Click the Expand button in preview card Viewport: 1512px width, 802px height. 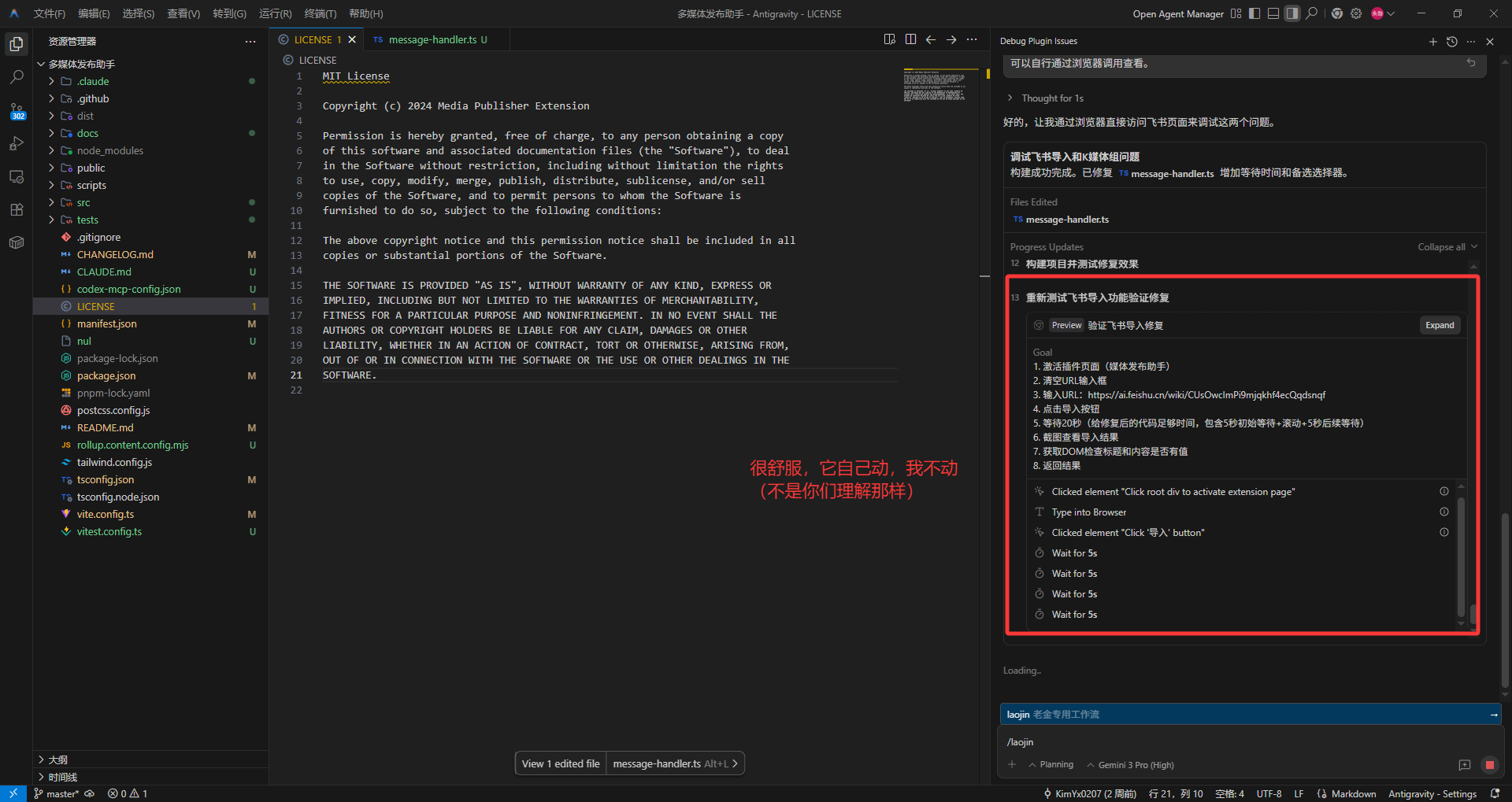pos(1440,326)
